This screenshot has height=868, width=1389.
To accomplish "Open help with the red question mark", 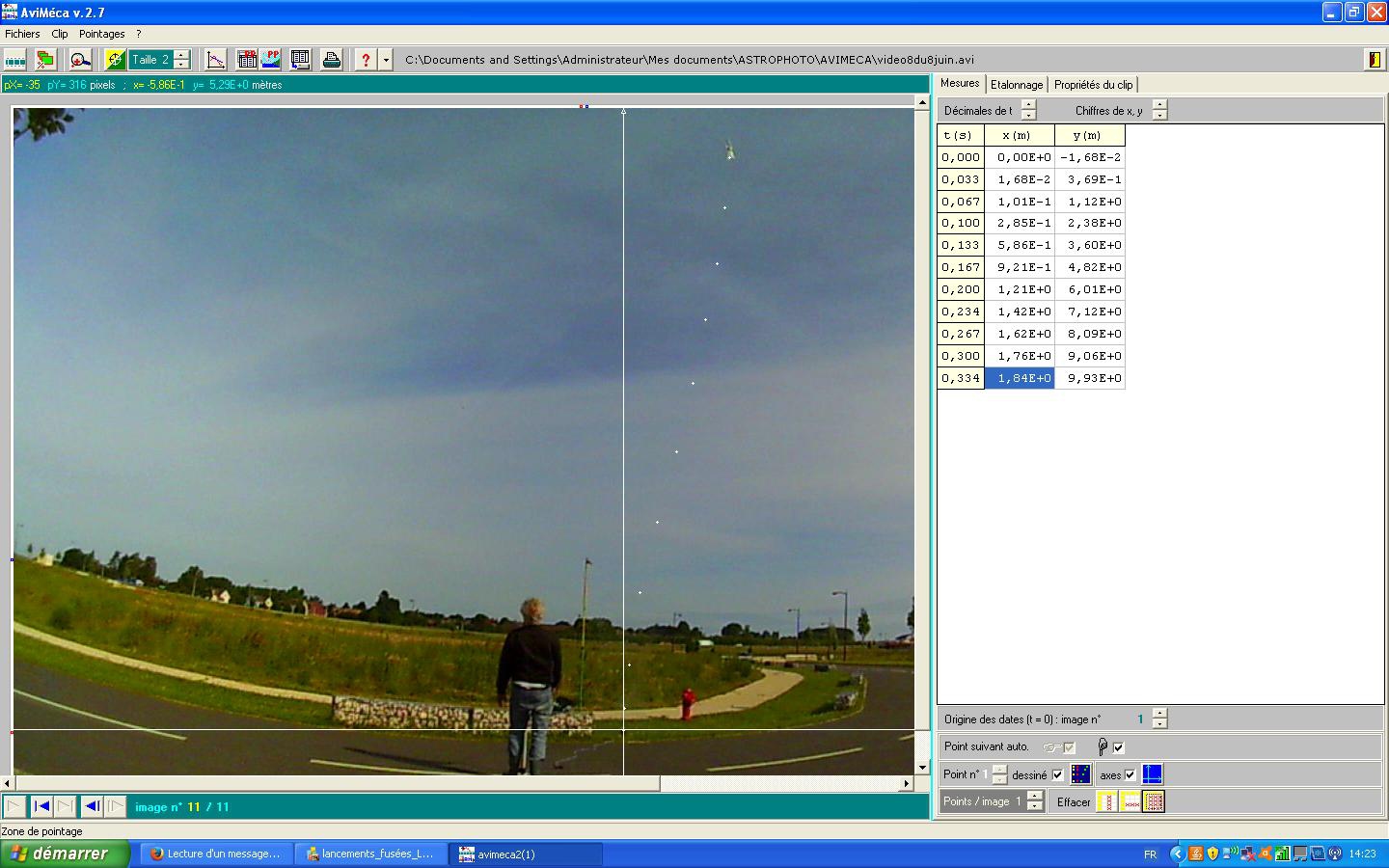I will pyautogui.click(x=366, y=60).
